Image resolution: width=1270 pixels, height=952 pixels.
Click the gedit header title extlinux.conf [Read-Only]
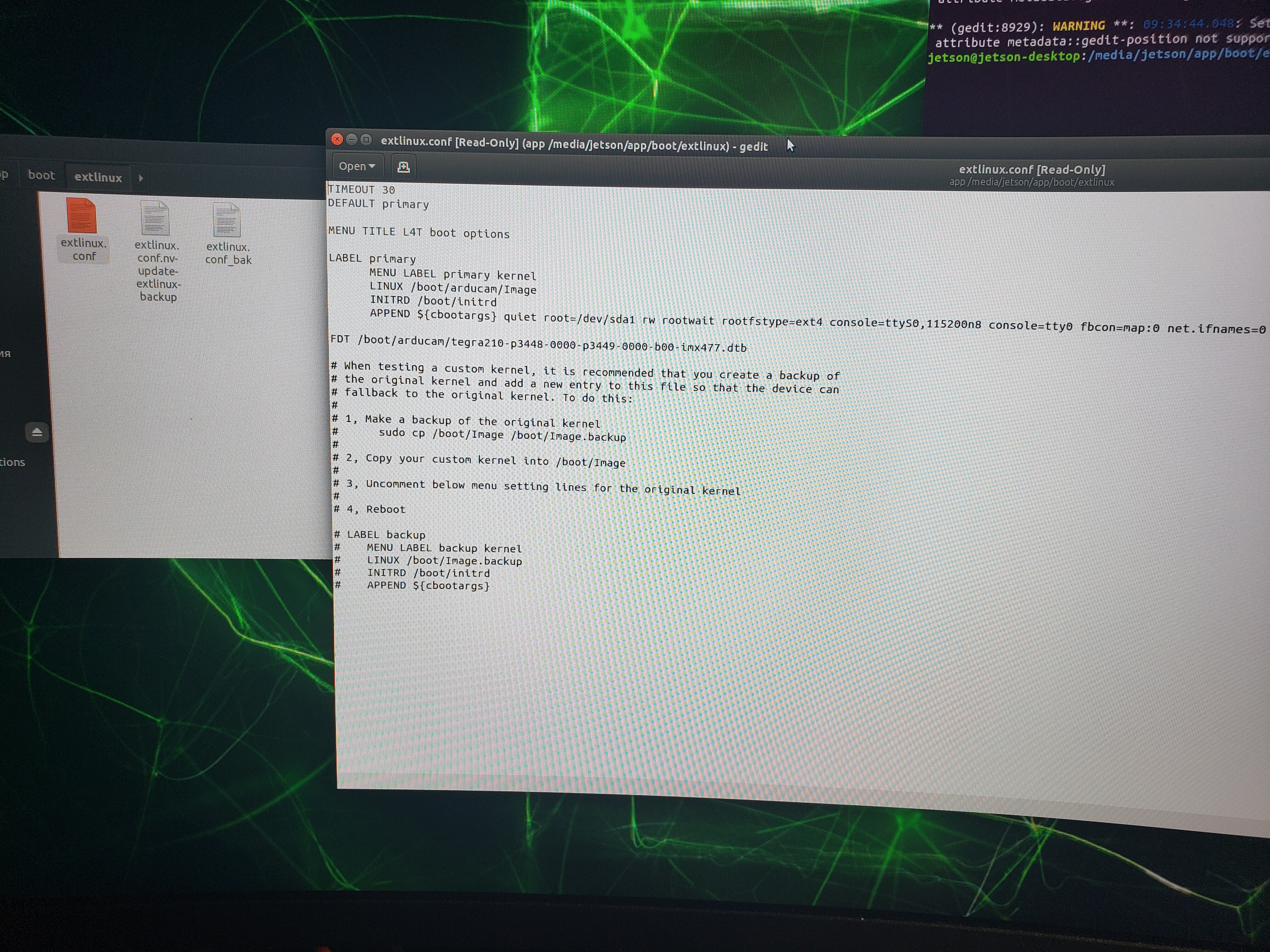(x=1032, y=170)
